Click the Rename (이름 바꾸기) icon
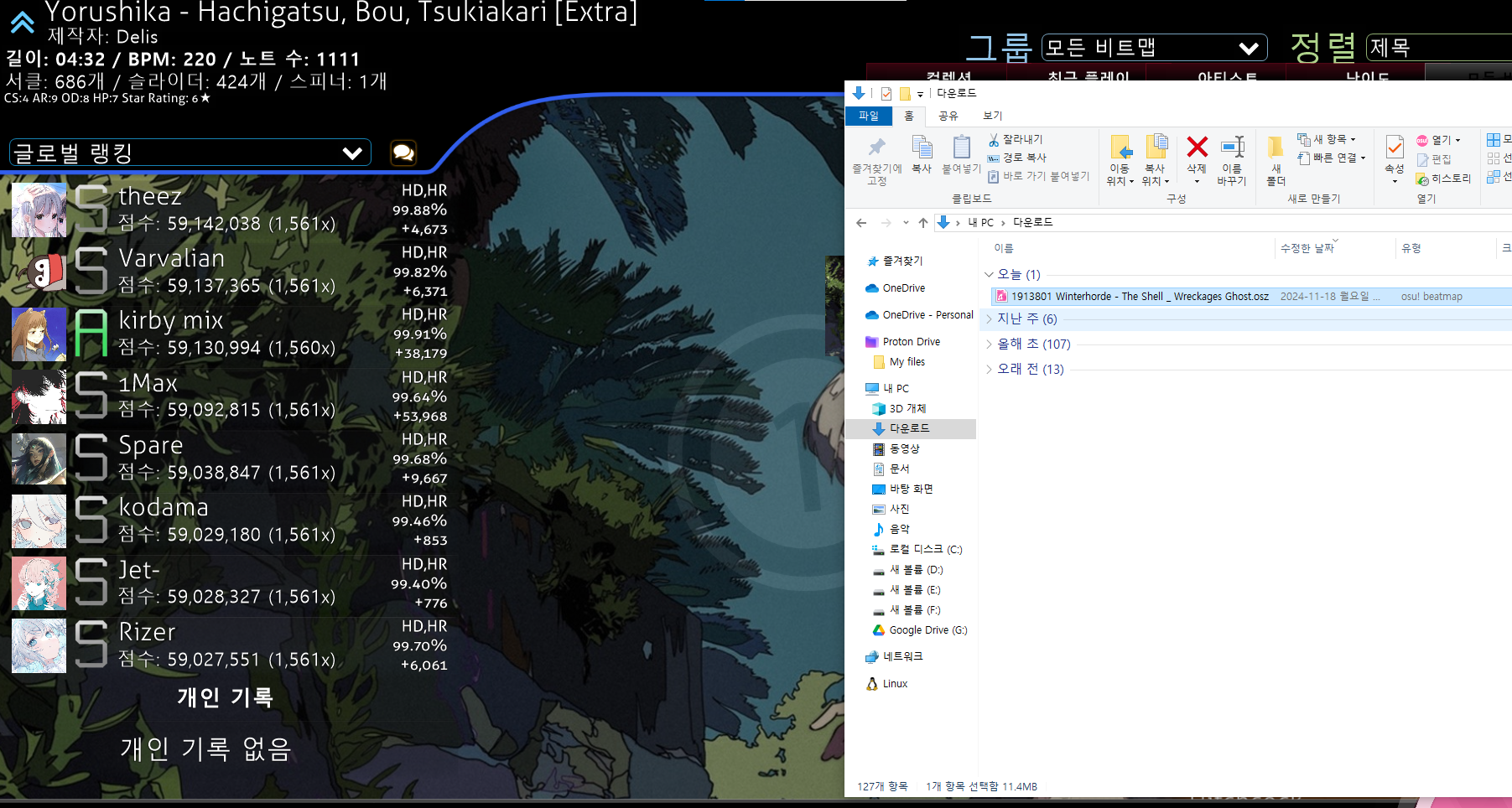 pyautogui.click(x=1232, y=147)
